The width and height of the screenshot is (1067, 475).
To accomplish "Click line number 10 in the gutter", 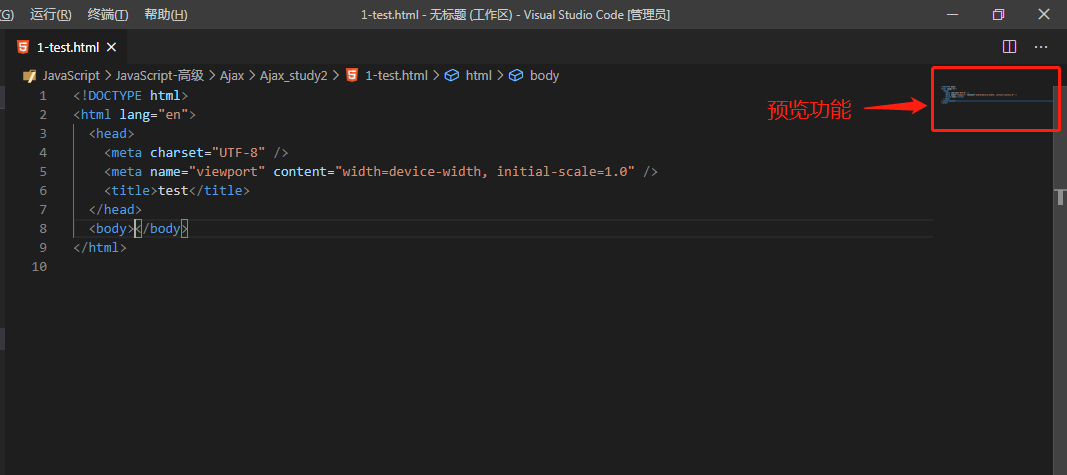I will (x=39, y=267).
